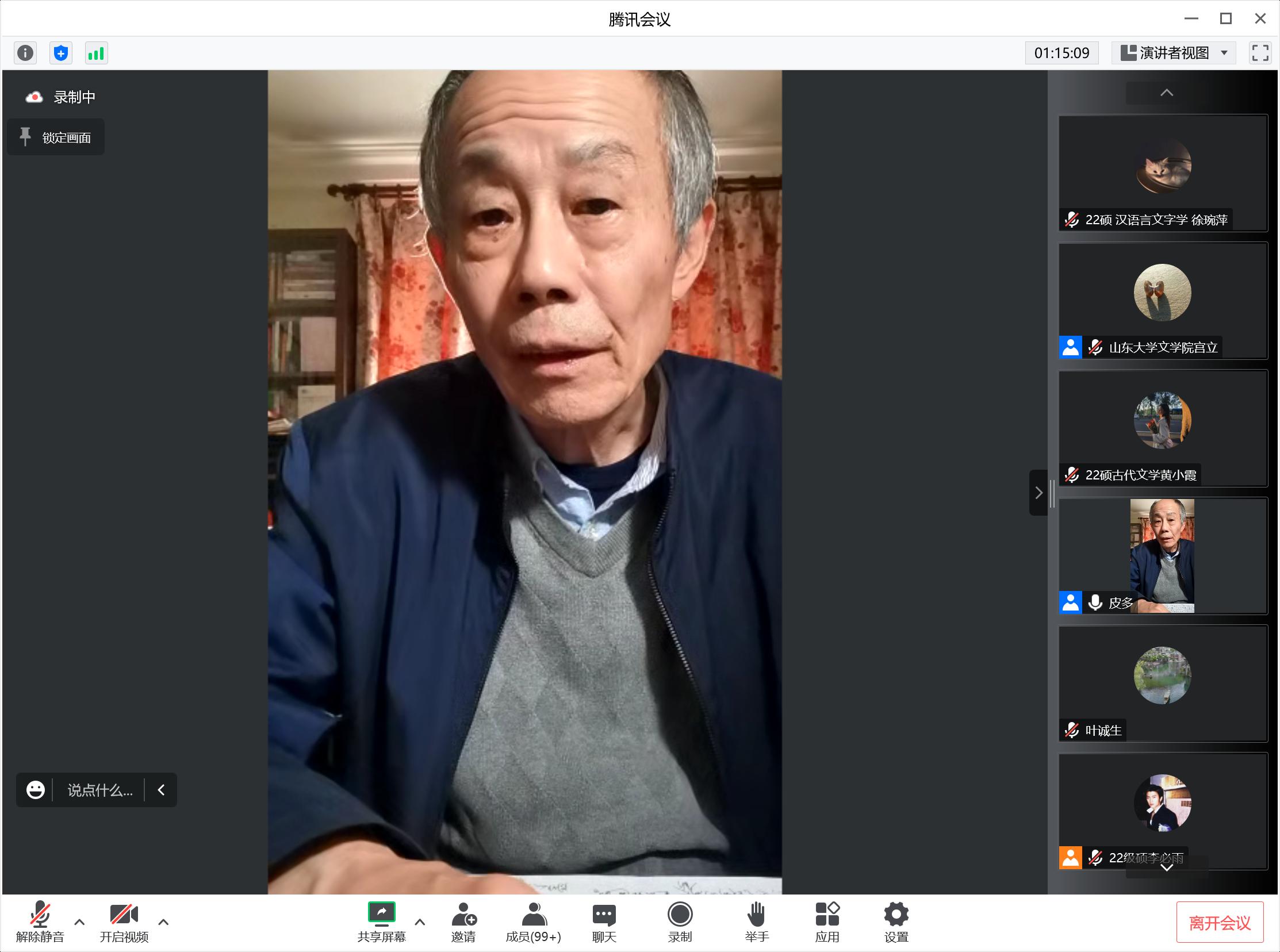
Task: Open the chat (聊天) window
Action: pos(604,922)
